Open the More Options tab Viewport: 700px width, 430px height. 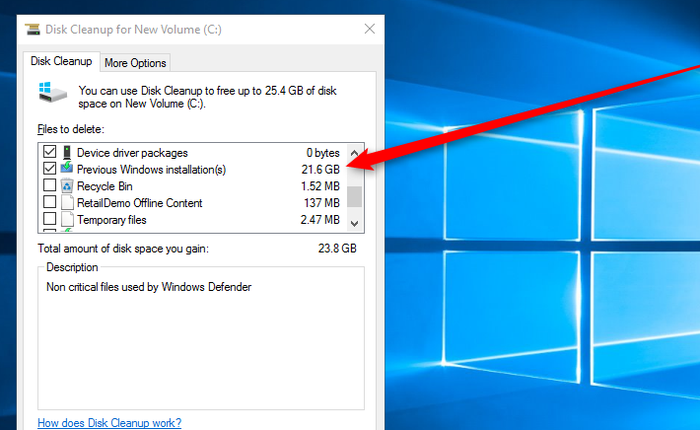[x=135, y=63]
